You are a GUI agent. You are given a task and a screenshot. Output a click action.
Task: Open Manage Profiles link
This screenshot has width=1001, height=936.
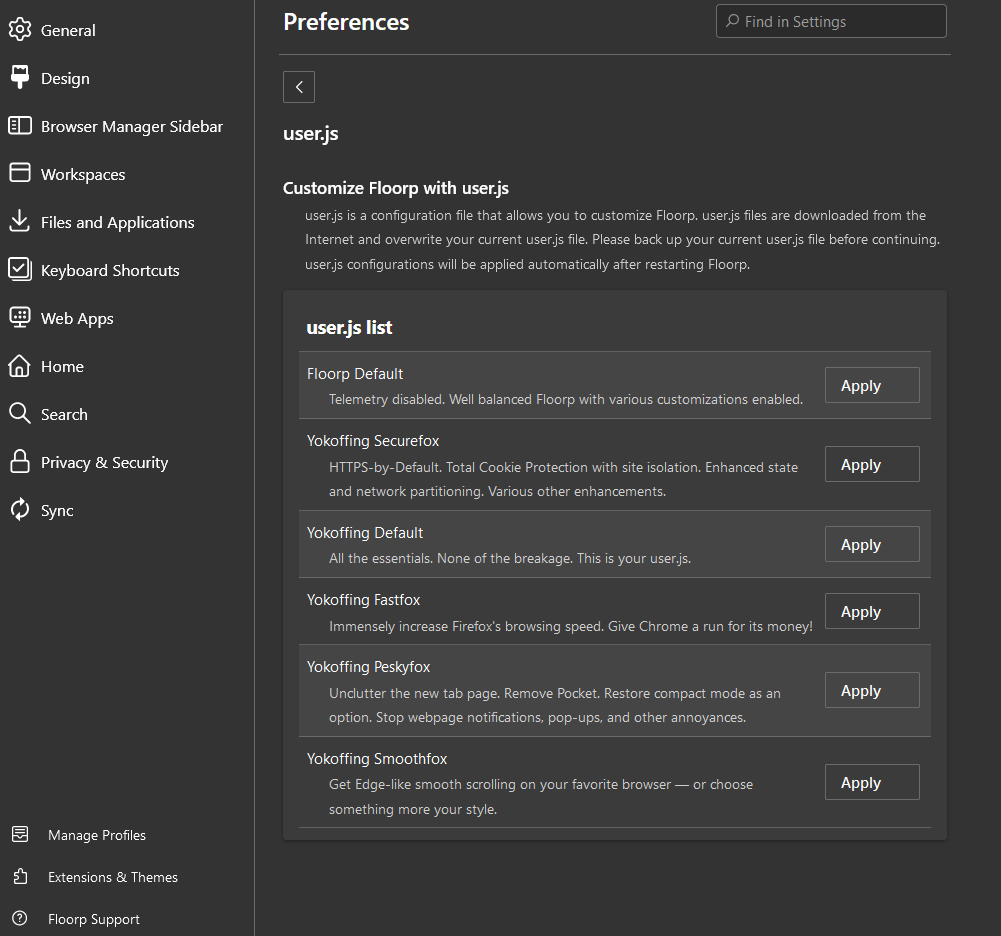click(96, 835)
